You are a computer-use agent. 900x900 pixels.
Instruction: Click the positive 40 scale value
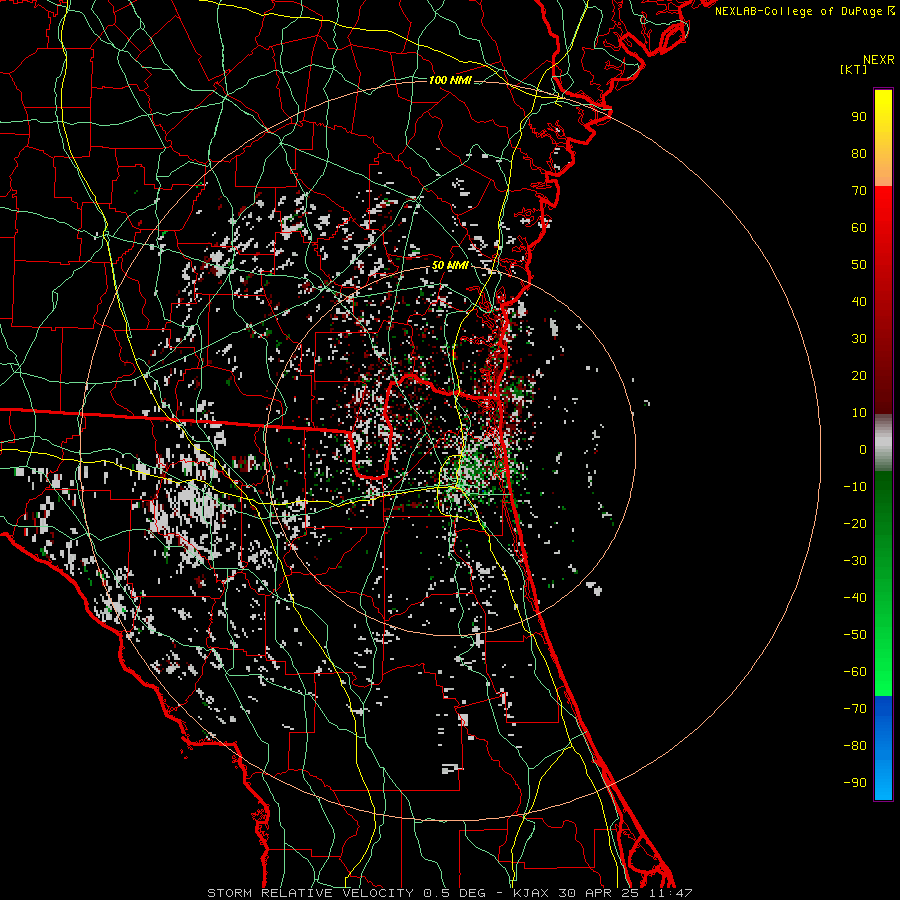[x=859, y=301]
